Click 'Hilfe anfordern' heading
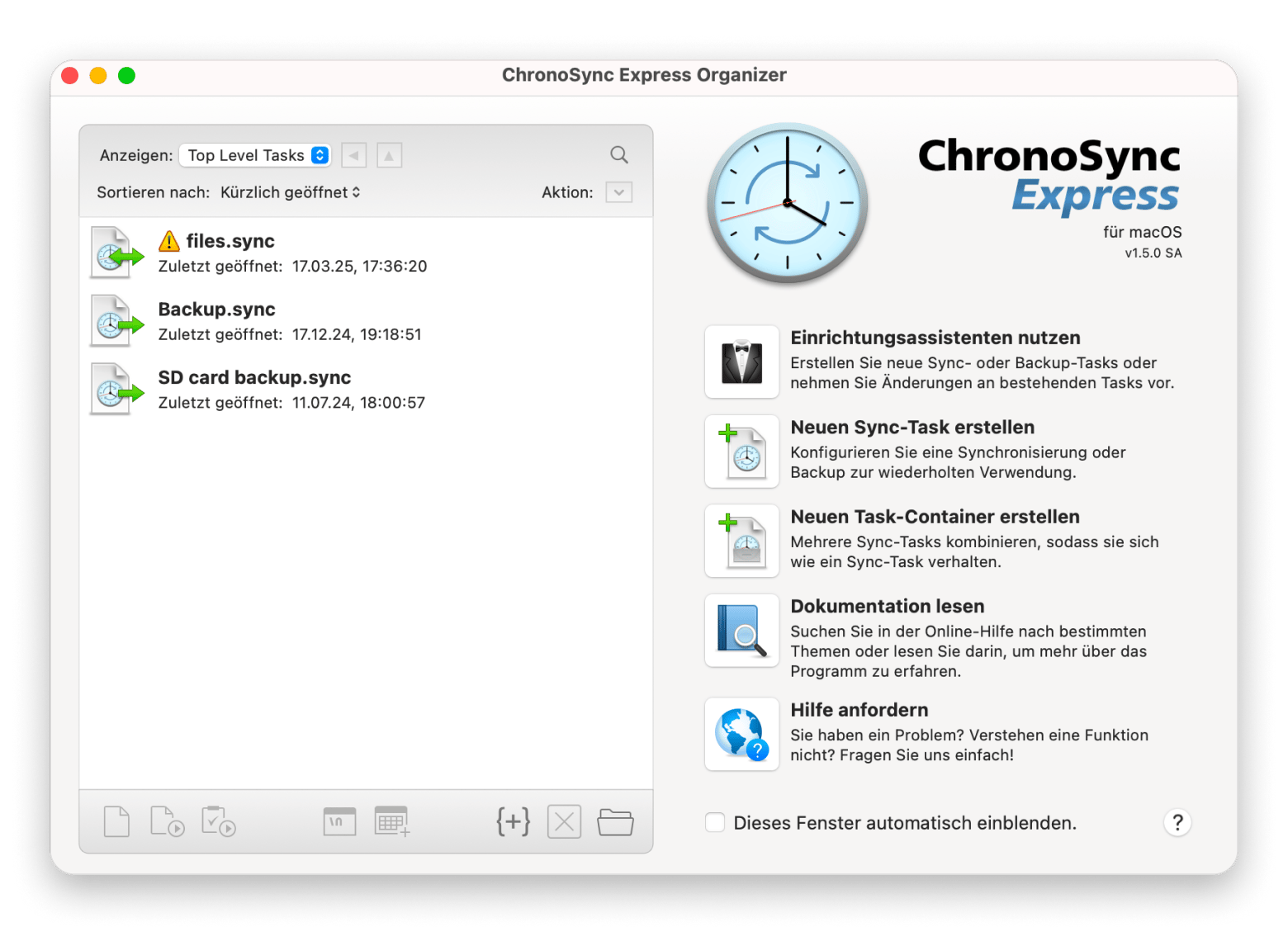The height and width of the screenshot is (941, 1288). 859,711
